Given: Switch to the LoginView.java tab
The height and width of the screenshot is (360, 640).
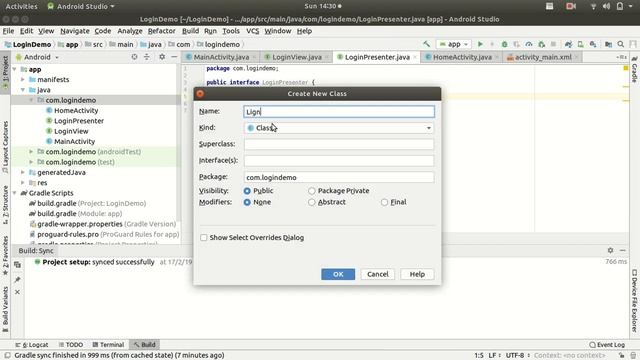Looking at the screenshot, I should click(297, 57).
